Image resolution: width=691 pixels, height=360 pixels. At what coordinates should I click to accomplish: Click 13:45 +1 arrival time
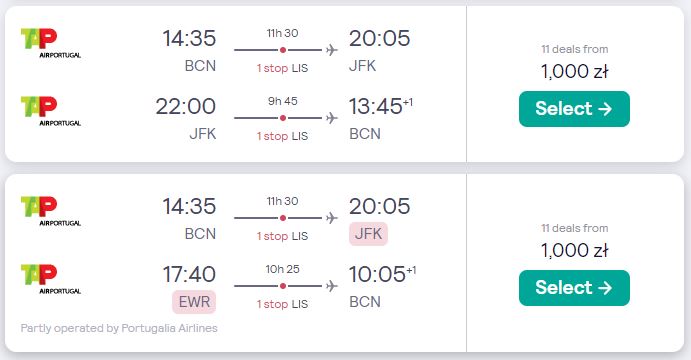click(x=381, y=106)
